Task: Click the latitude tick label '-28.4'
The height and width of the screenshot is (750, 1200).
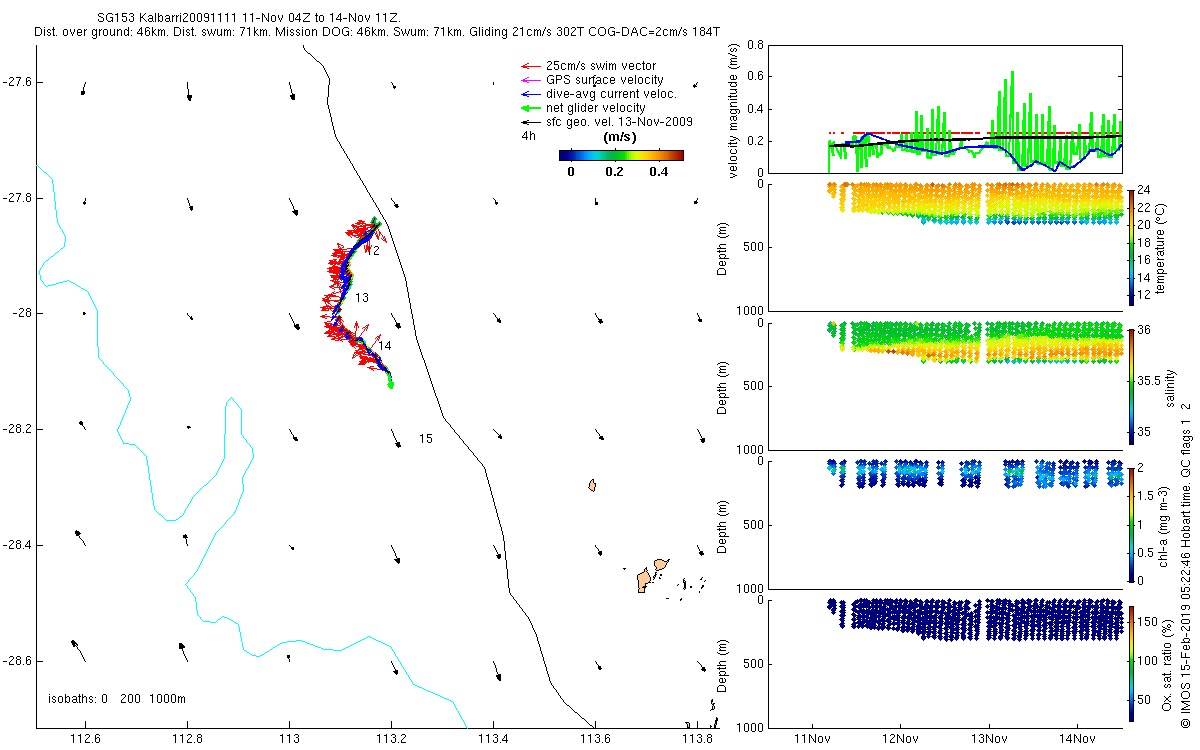Action: pyautogui.click(x=19, y=545)
